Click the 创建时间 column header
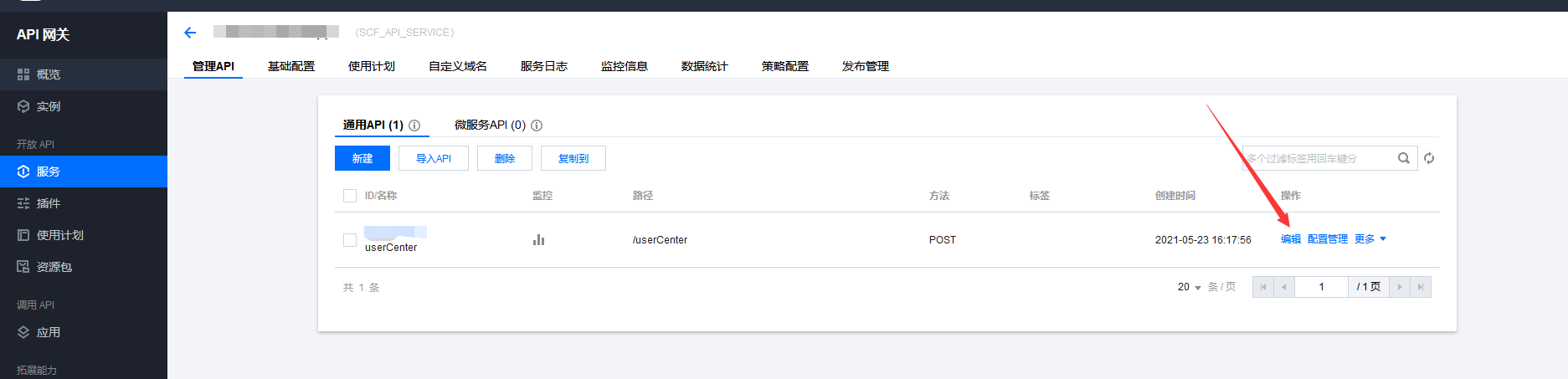 point(1175,196)
